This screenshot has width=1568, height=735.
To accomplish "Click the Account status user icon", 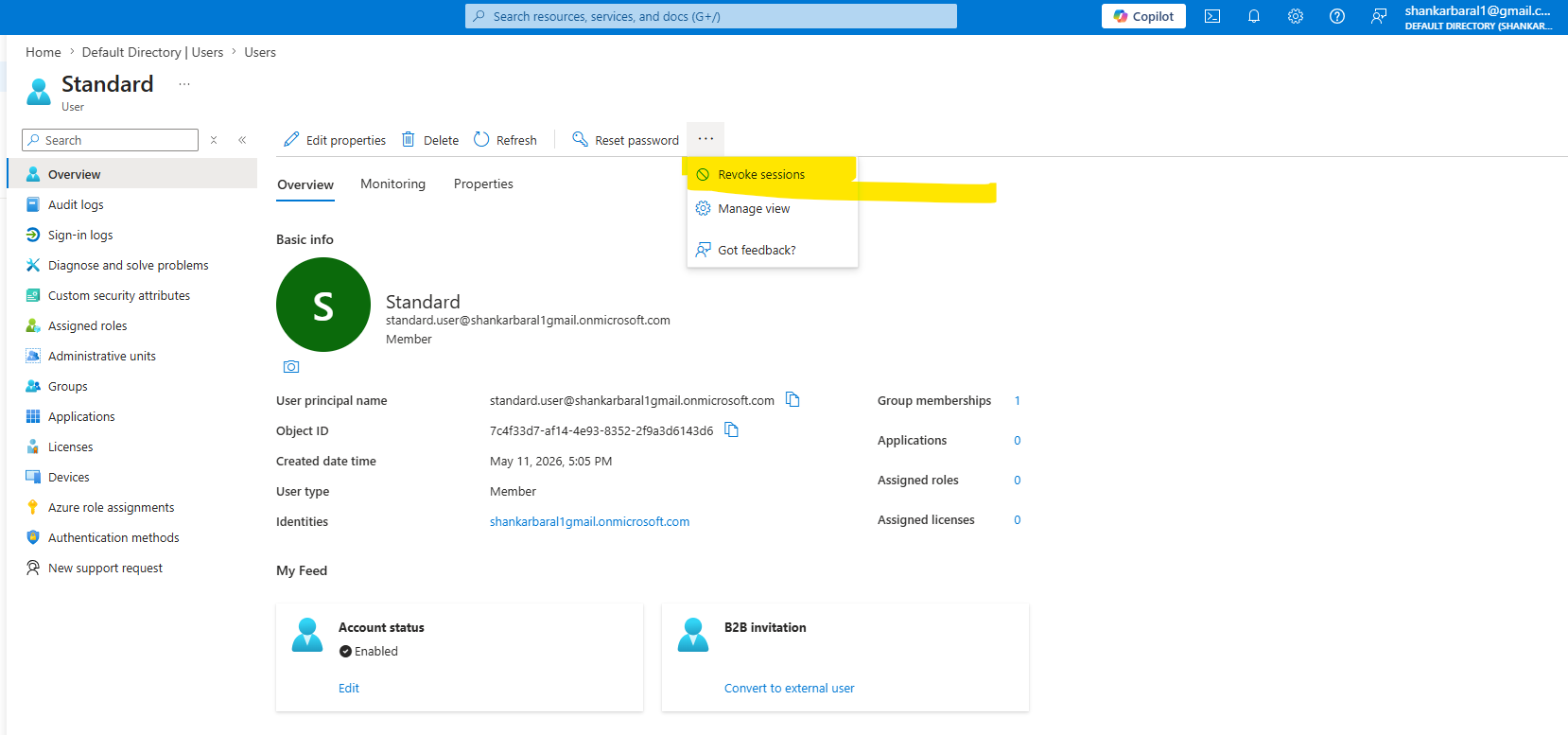I will [x=307, y=635].
